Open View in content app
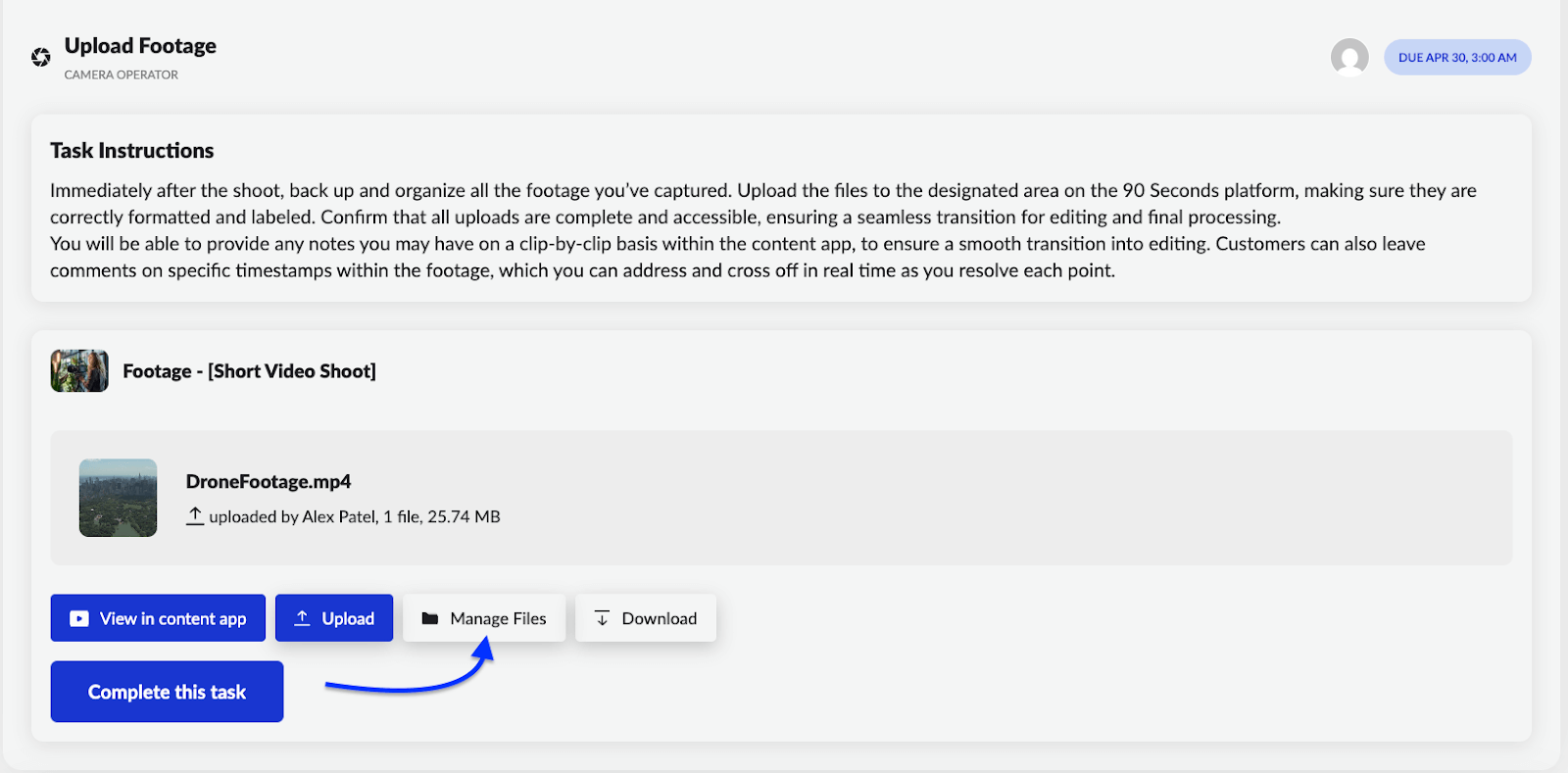This screenshot has height=773, width=1568. tap(172, 619)
